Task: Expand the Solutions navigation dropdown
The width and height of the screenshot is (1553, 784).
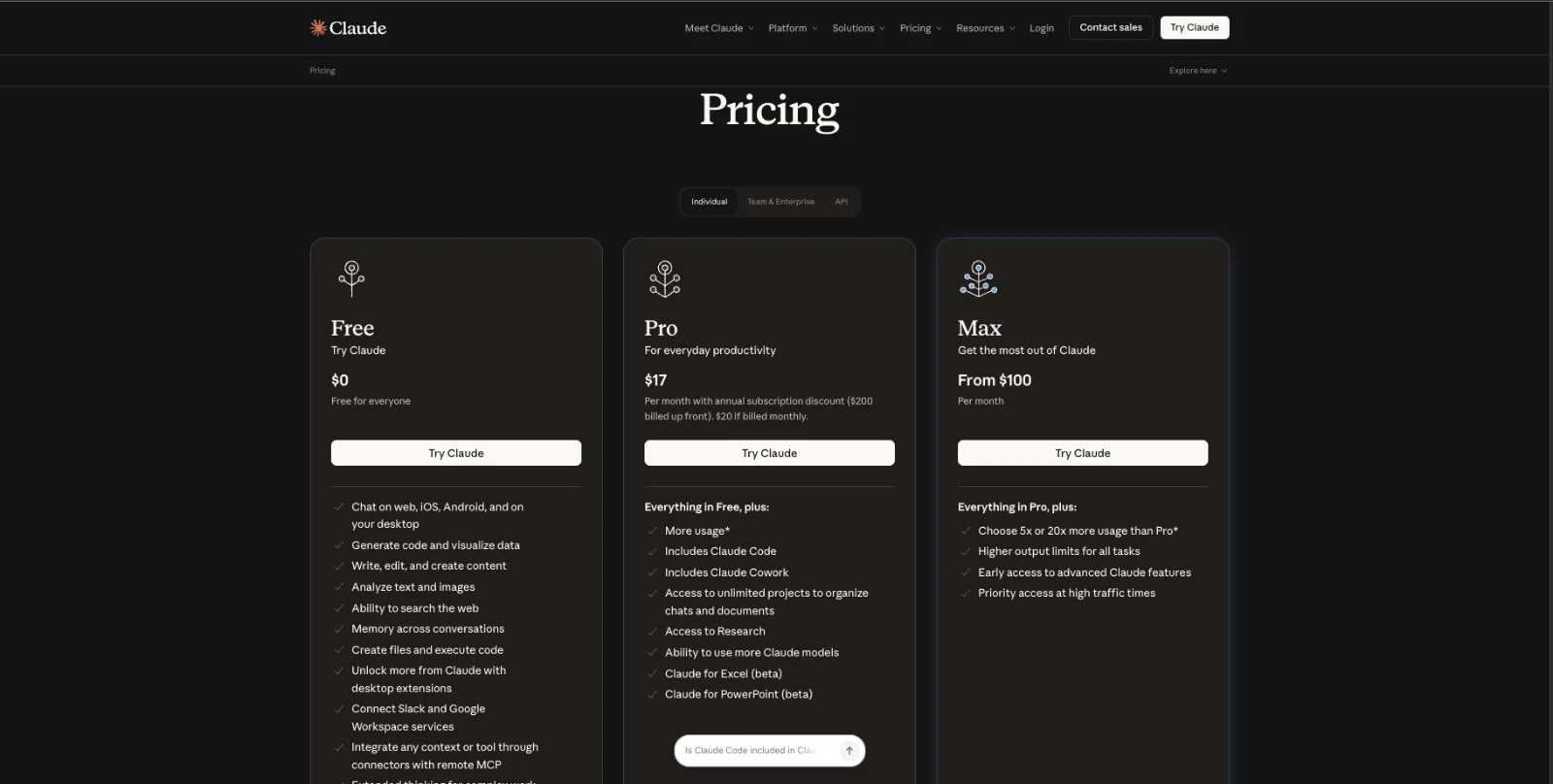Action: click(x=858, y=28)
